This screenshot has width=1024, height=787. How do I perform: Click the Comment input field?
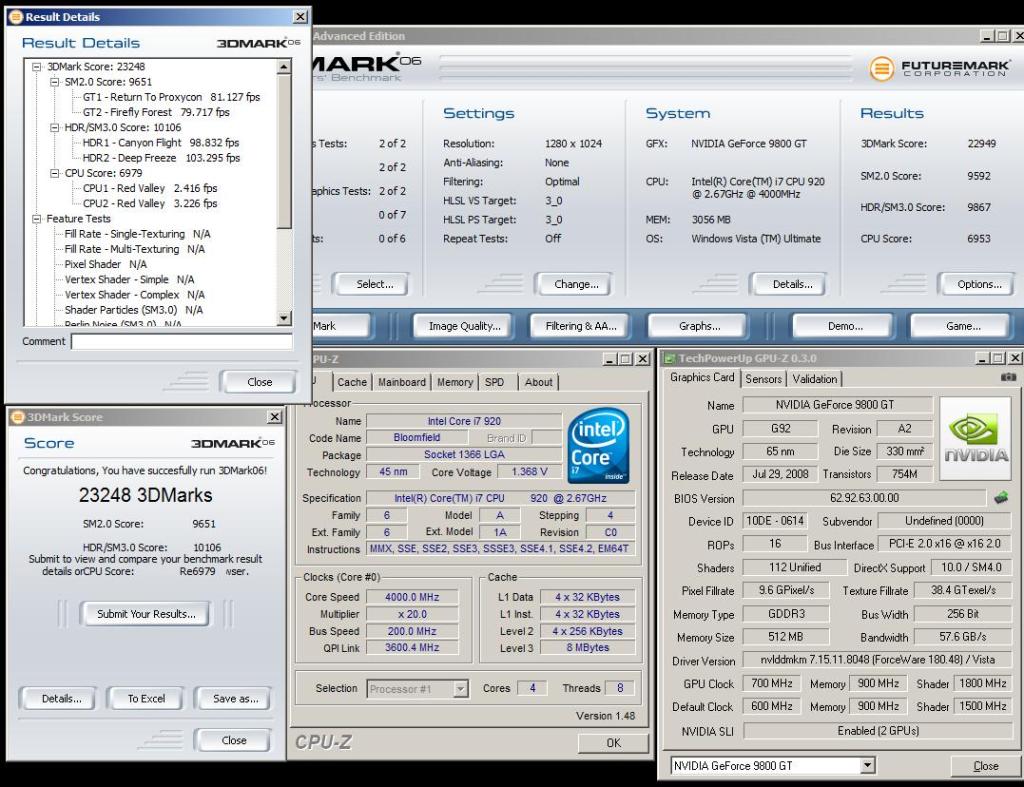click(x=182, y=342)
